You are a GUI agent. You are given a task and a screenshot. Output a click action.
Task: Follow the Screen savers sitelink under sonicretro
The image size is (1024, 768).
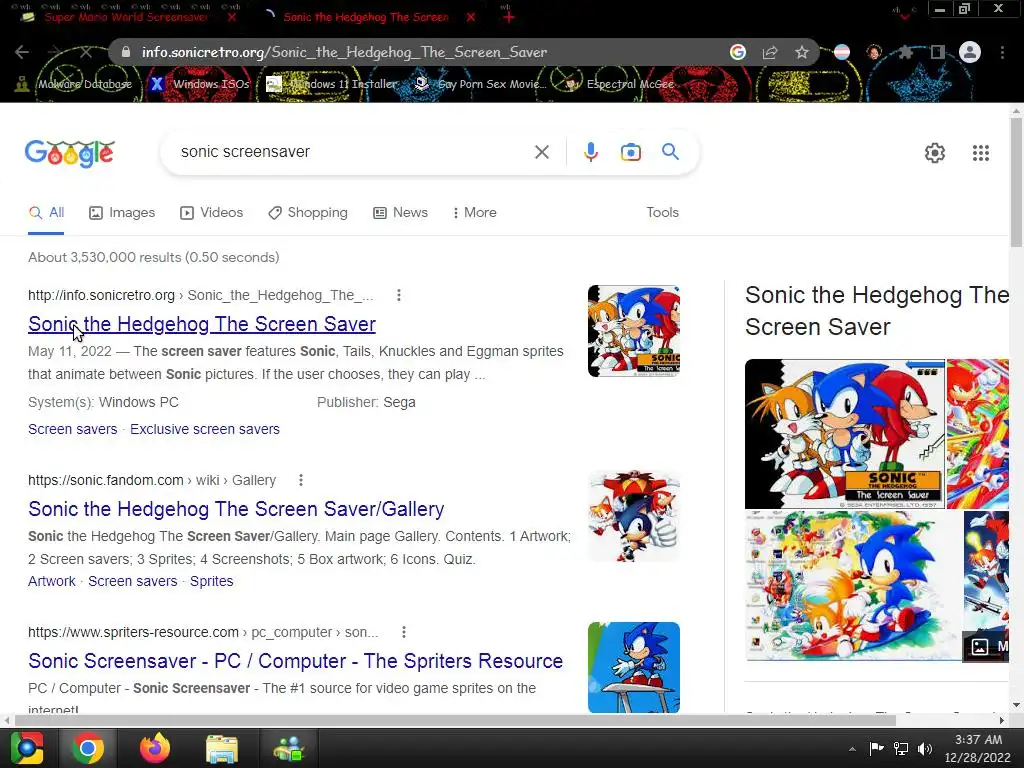point(72,429)
